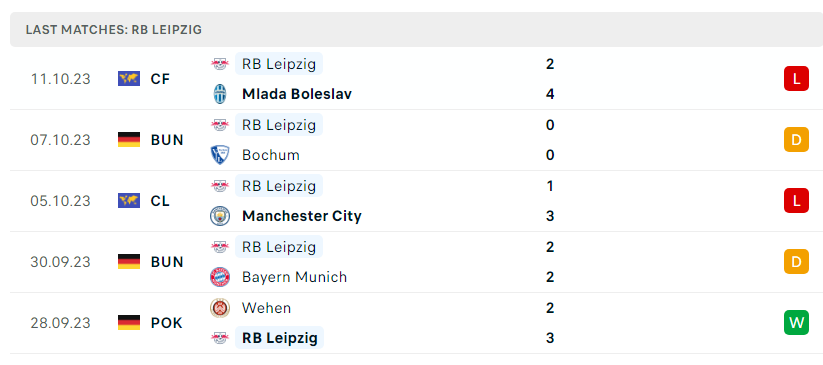This screenshot has height=365, width=823.
Task: Open the Bayern Munich team link
Action: coord(294,277)
